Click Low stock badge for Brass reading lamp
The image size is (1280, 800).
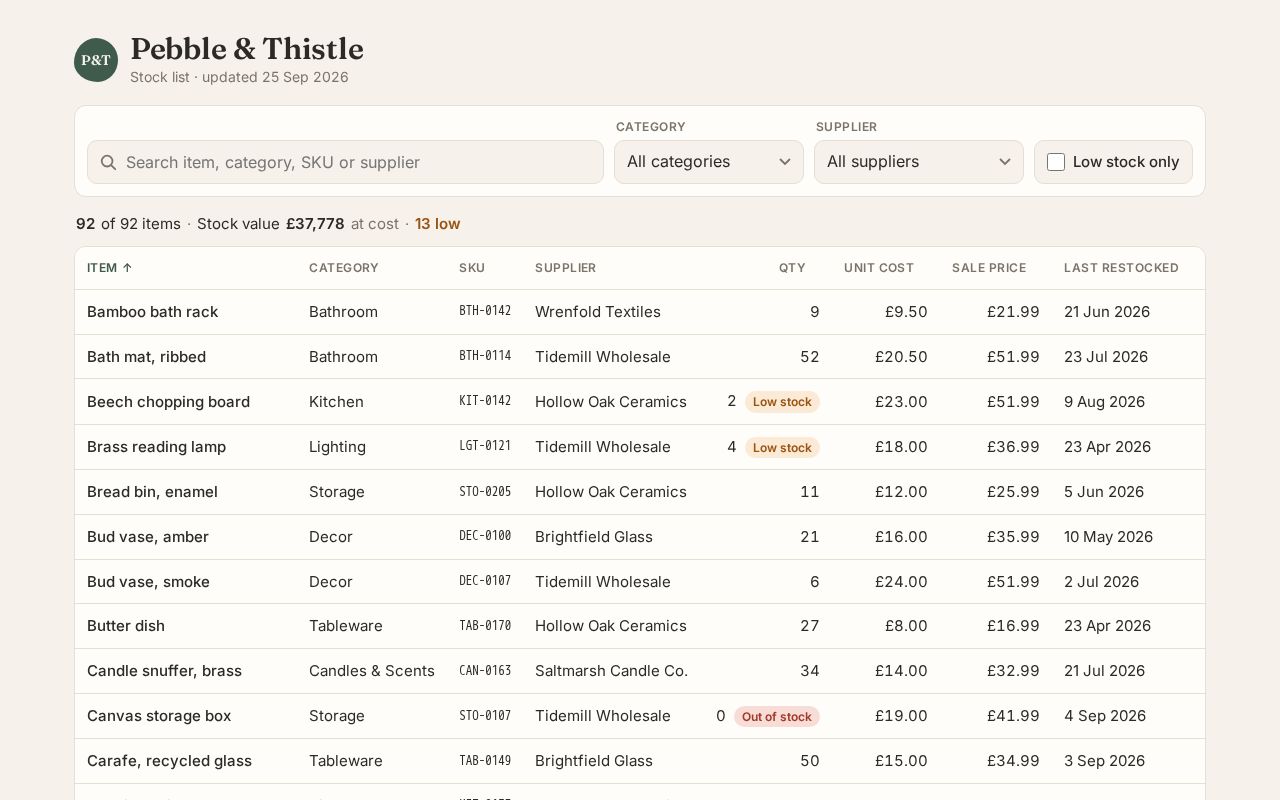(x=782, y=447)
